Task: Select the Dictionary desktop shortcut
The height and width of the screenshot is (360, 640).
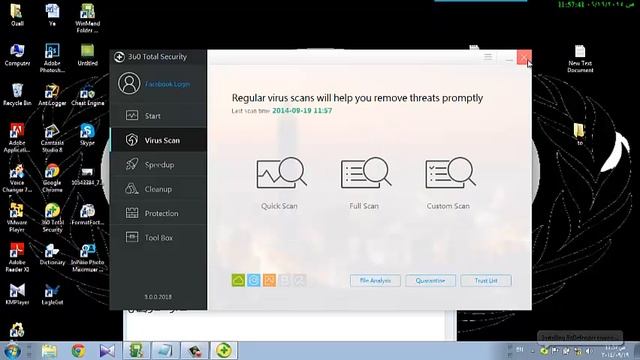Action: 52,254
